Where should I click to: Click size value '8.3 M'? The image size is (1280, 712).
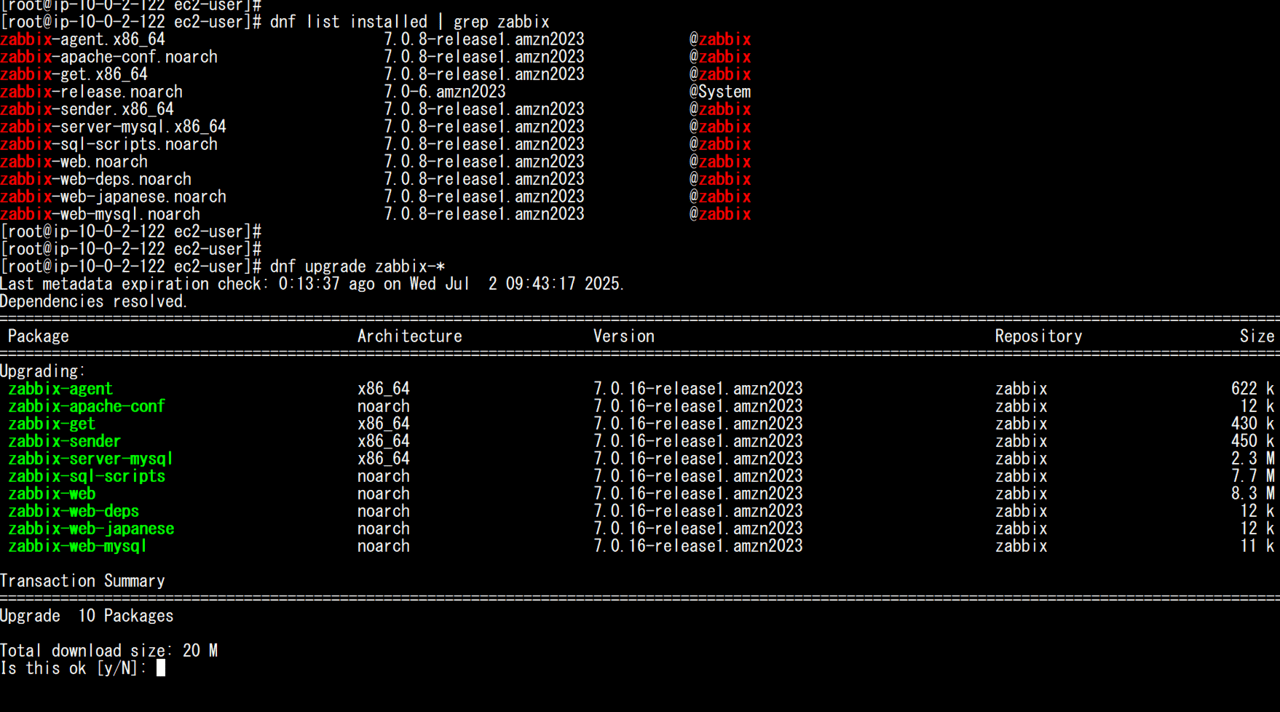click(x=1253, y=493)
